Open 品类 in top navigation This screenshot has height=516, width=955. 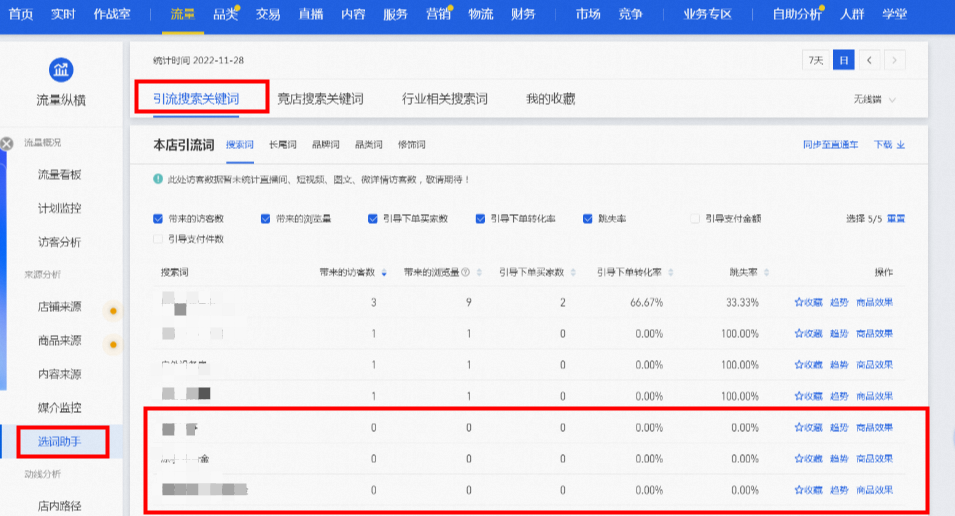click(225, 14)
